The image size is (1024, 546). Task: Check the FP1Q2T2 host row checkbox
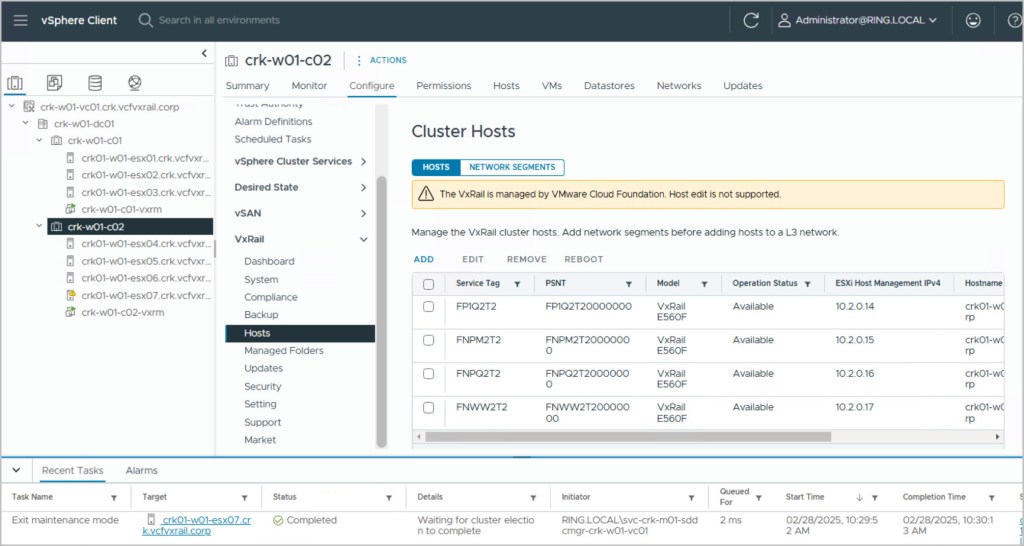coord(429,307)
